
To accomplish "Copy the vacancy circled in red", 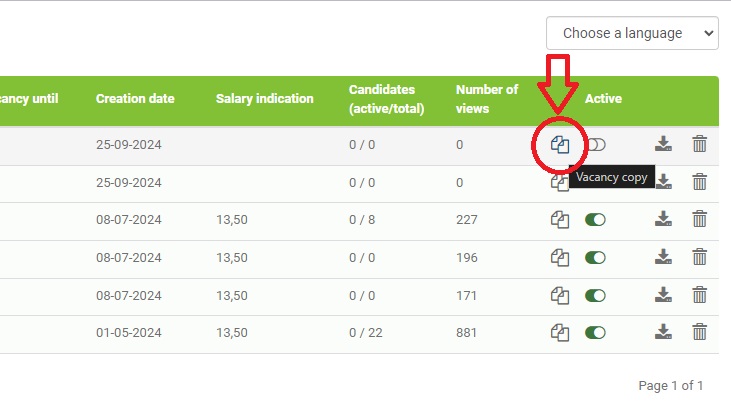I will (x=560, y=144).
